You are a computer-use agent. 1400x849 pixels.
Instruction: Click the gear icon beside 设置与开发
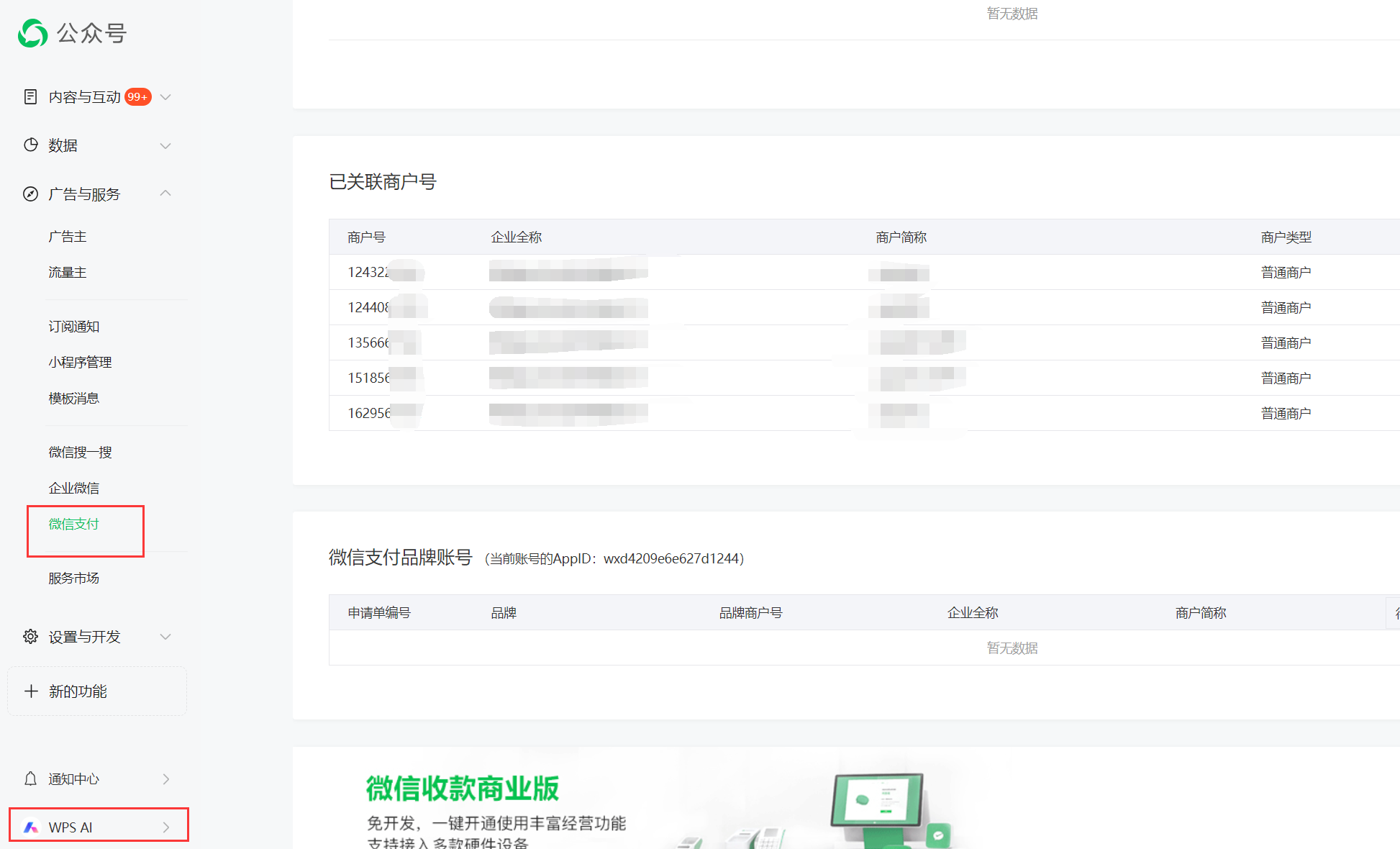30,636
